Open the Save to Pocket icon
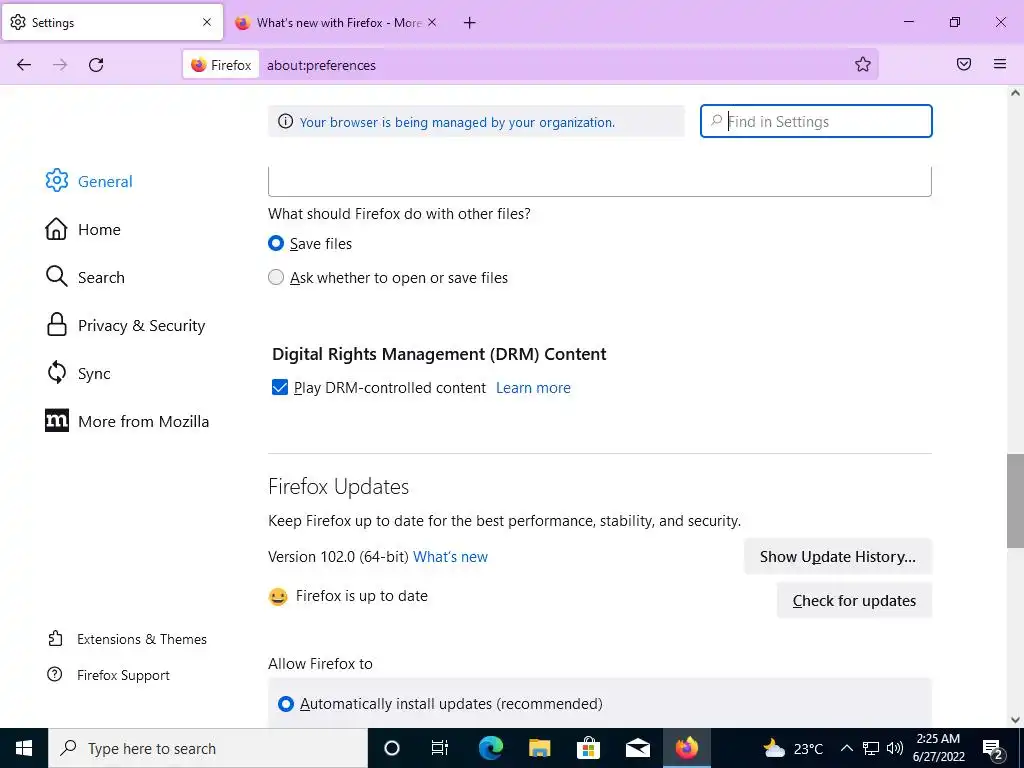 [x=964, y=65]
